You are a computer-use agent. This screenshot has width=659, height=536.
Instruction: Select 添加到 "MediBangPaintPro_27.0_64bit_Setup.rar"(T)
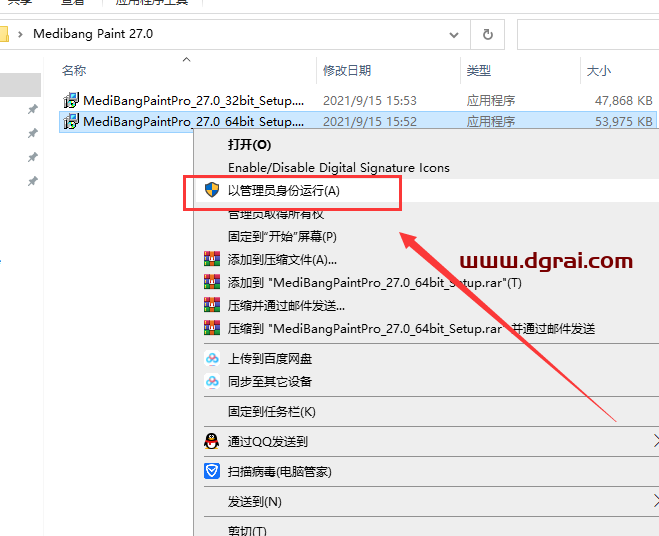374,282
